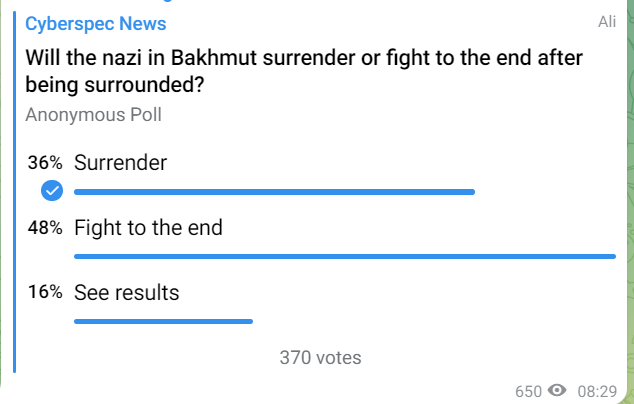Click the Anonymous Poll label
Screen dimensions: 634x404
[x=93, y=114]
